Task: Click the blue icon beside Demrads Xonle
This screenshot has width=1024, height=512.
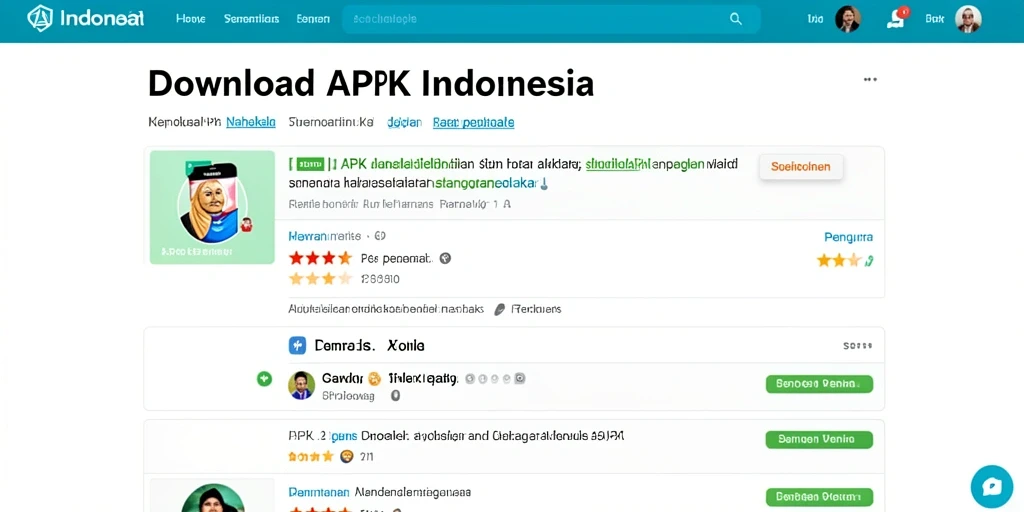Action: point(297,345)
